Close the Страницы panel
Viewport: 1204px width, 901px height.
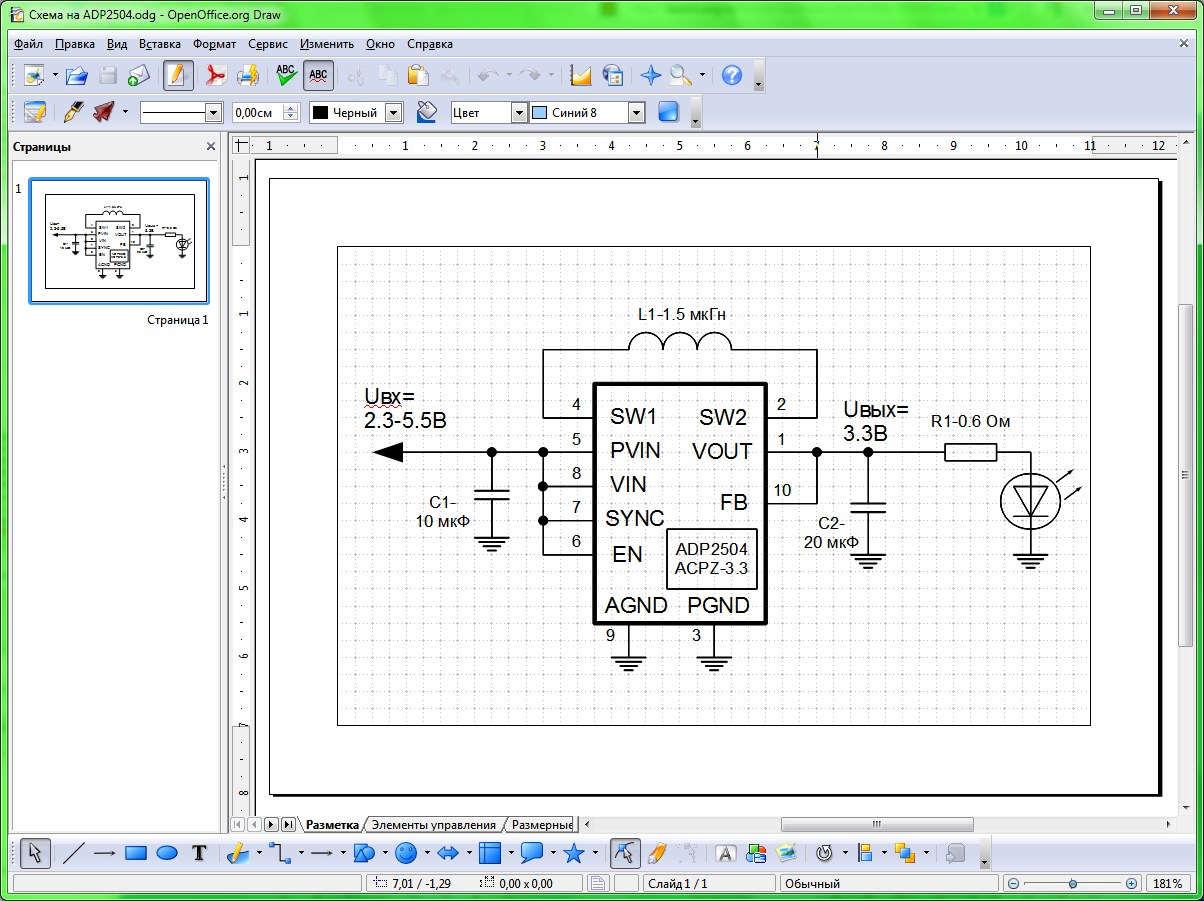tap(211, 147)
